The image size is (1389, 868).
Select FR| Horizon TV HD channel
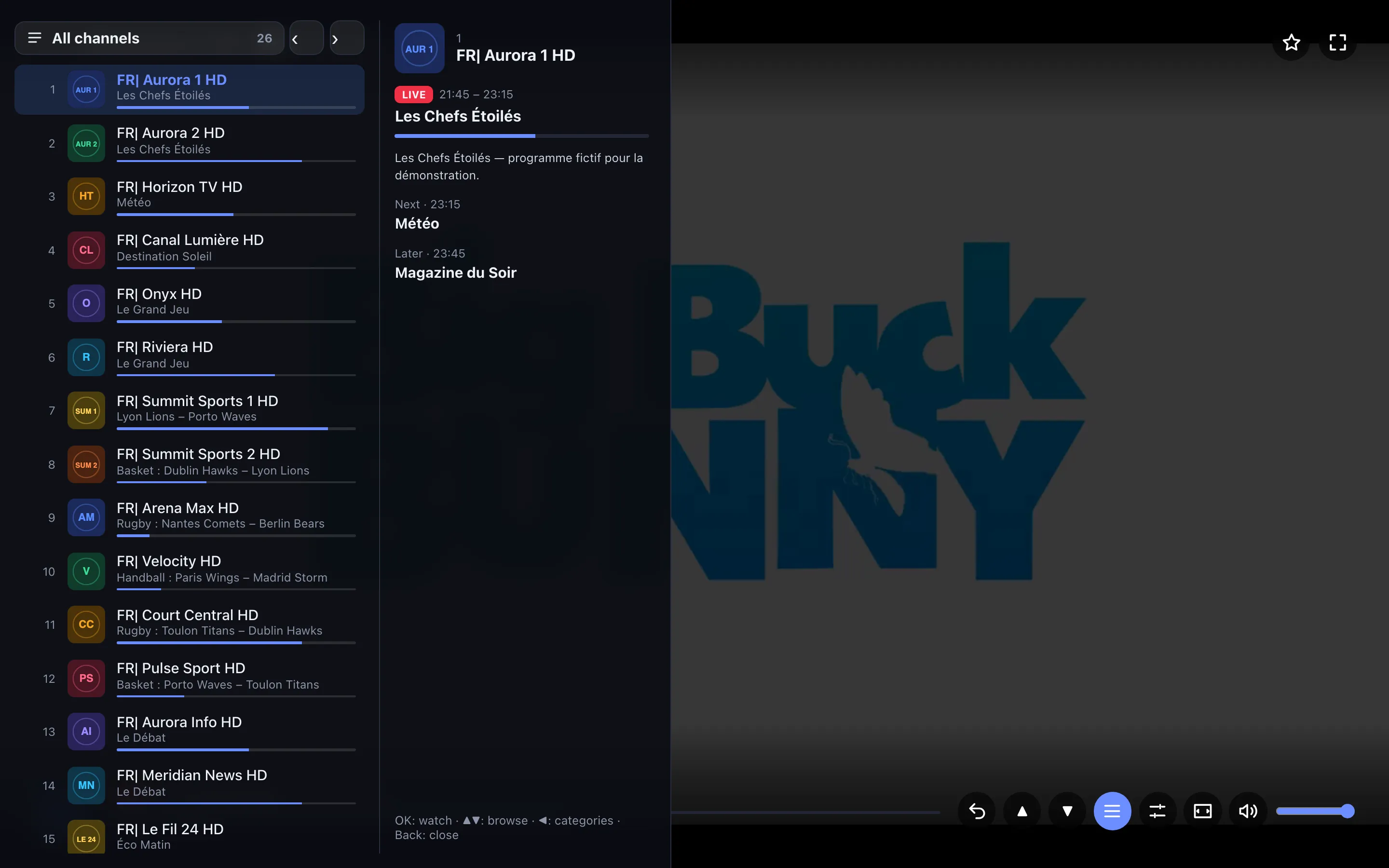[x=190, y=196]
